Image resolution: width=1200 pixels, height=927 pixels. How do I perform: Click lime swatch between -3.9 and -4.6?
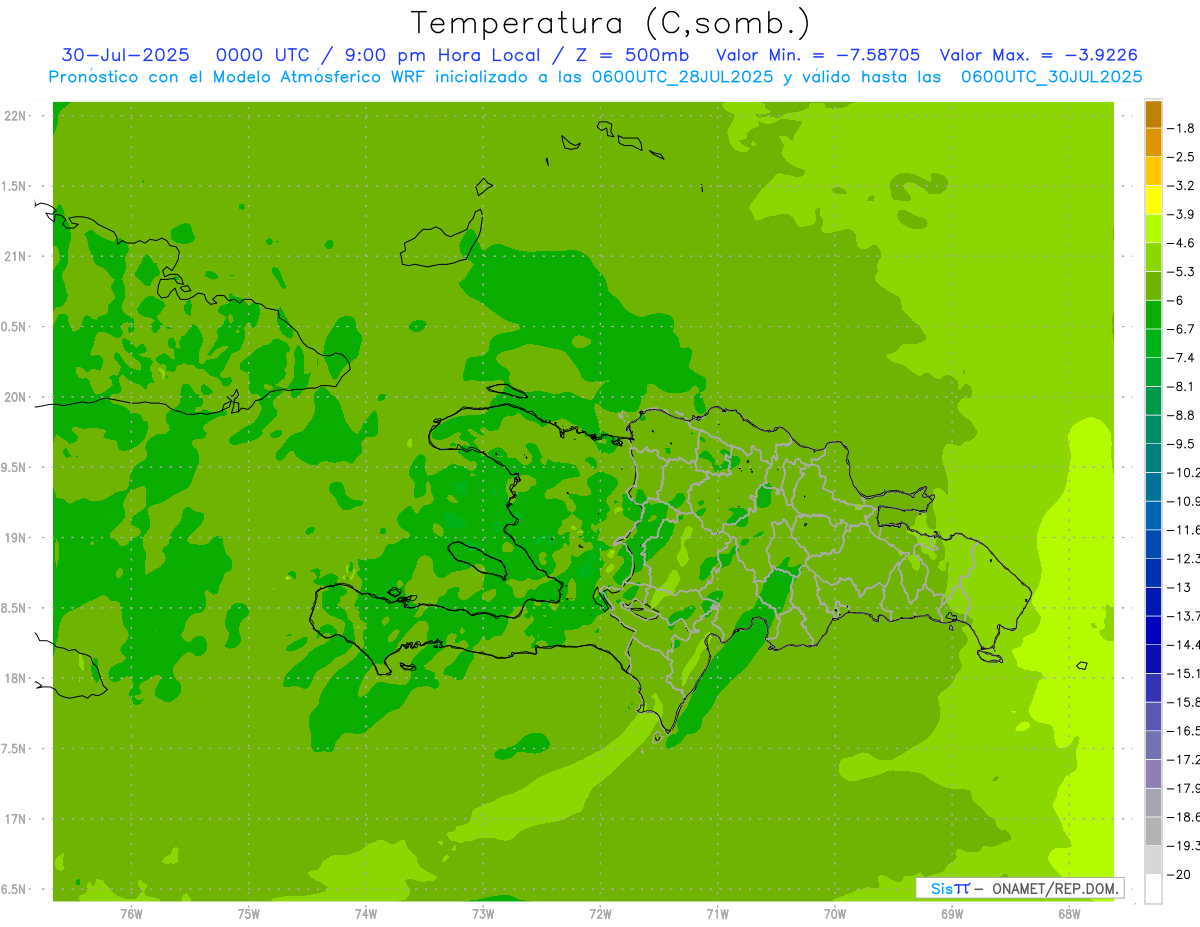1154,229
